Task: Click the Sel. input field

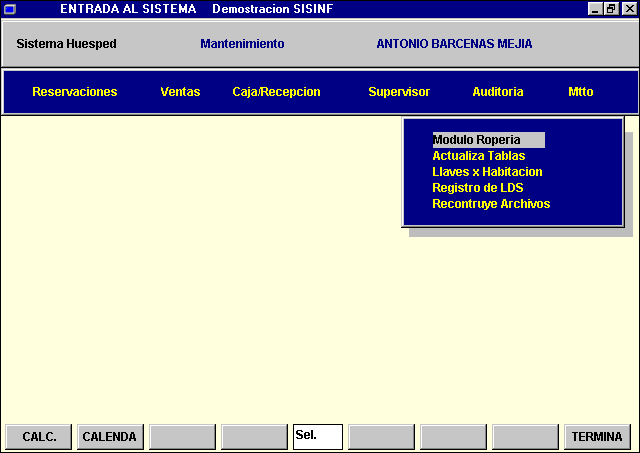Action: click(x=317, y=437)
